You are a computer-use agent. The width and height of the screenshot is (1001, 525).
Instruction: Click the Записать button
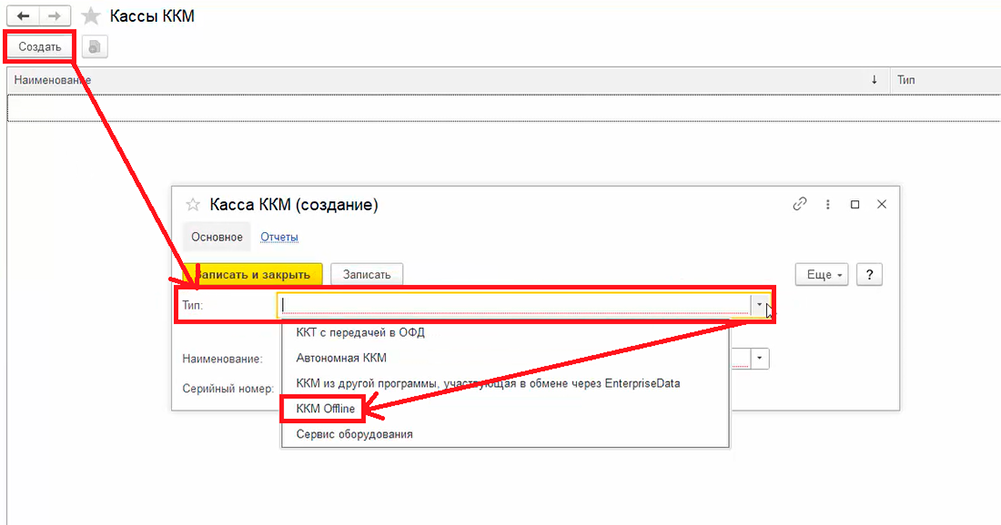point(367,274)
